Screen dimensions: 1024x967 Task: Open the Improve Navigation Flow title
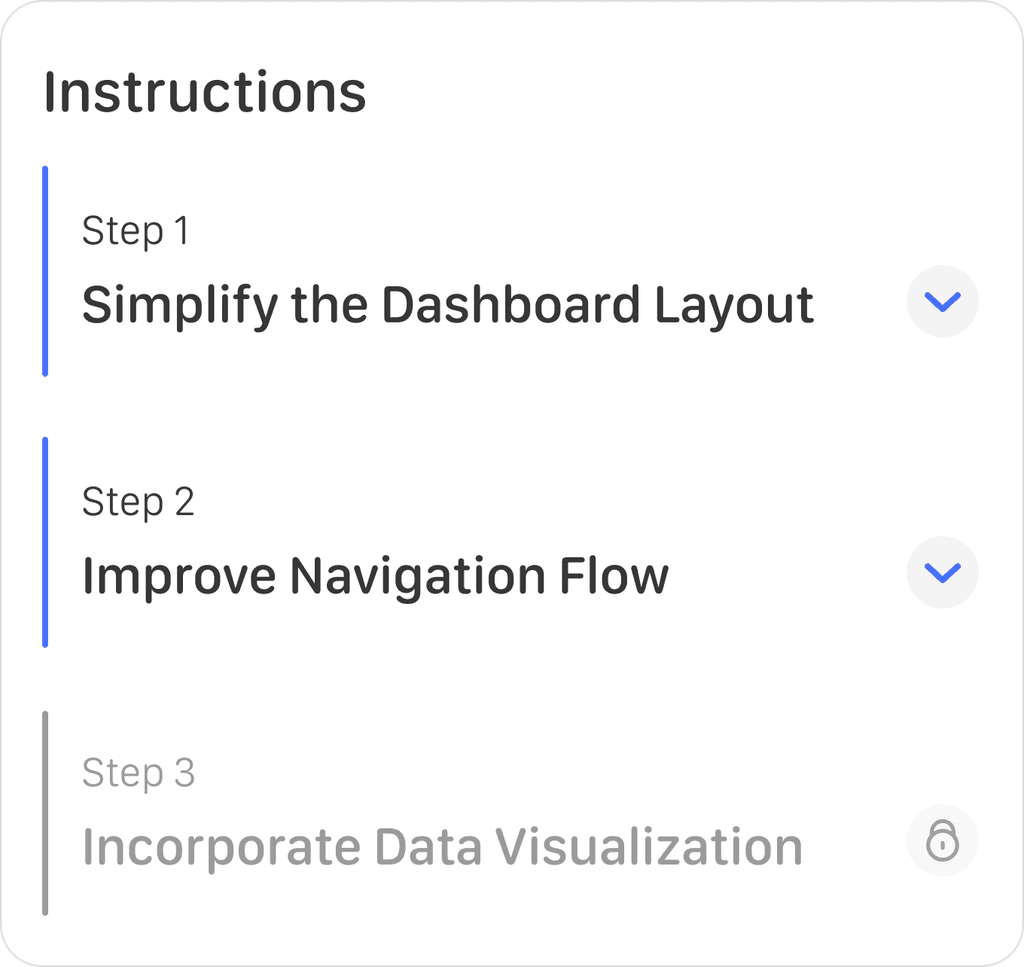pos(375,576)
